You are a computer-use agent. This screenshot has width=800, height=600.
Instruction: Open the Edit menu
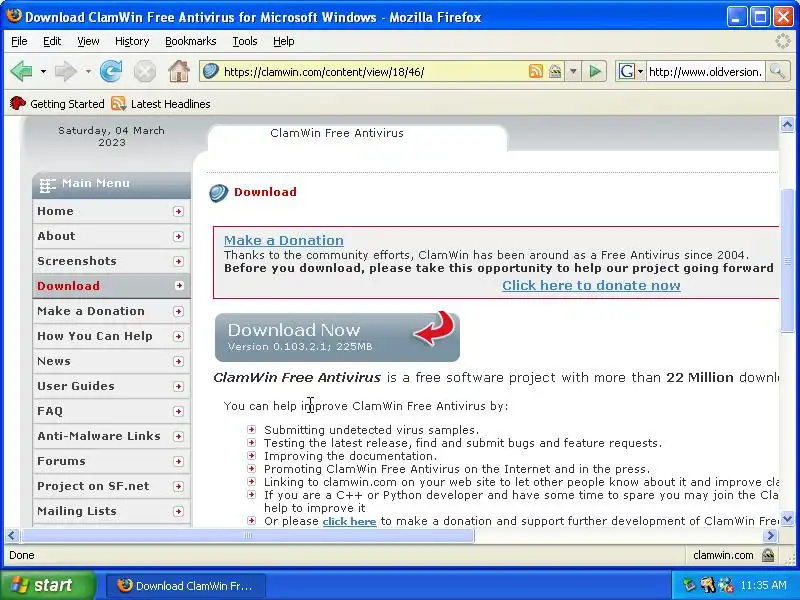(52, 41)
